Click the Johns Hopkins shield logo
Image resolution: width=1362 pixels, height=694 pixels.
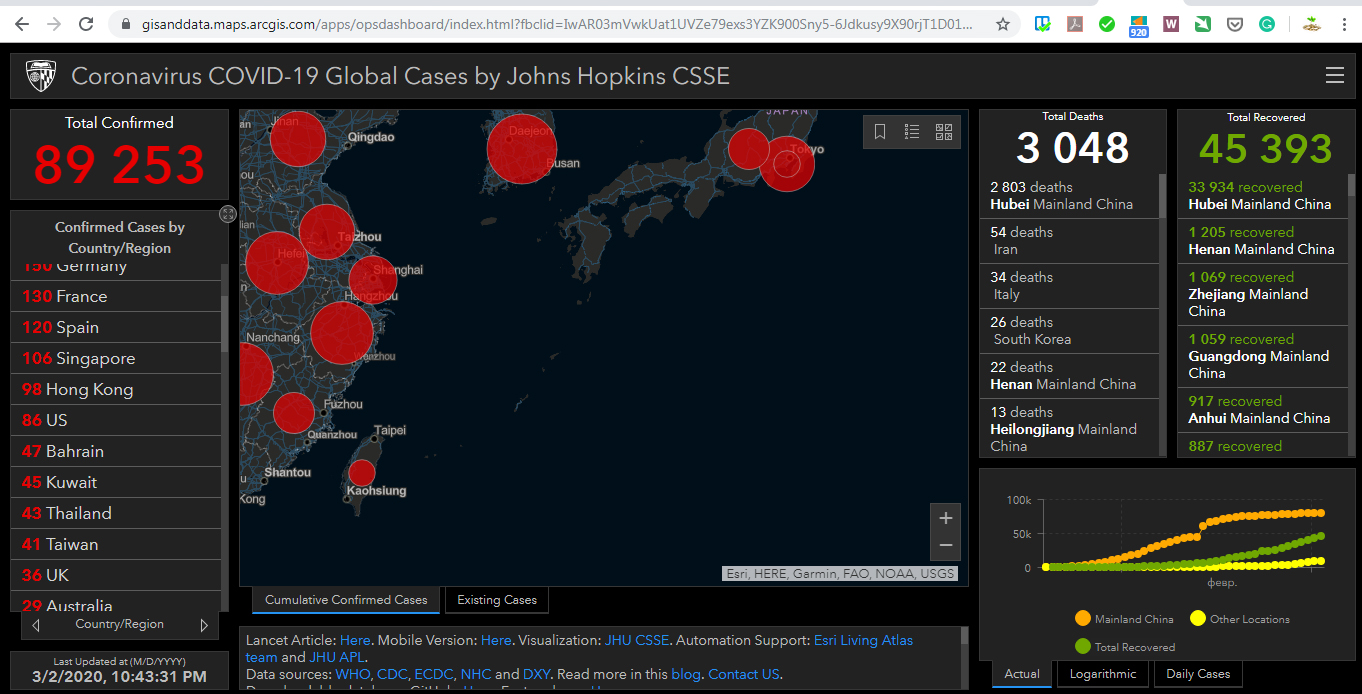[x=41, y=76]
